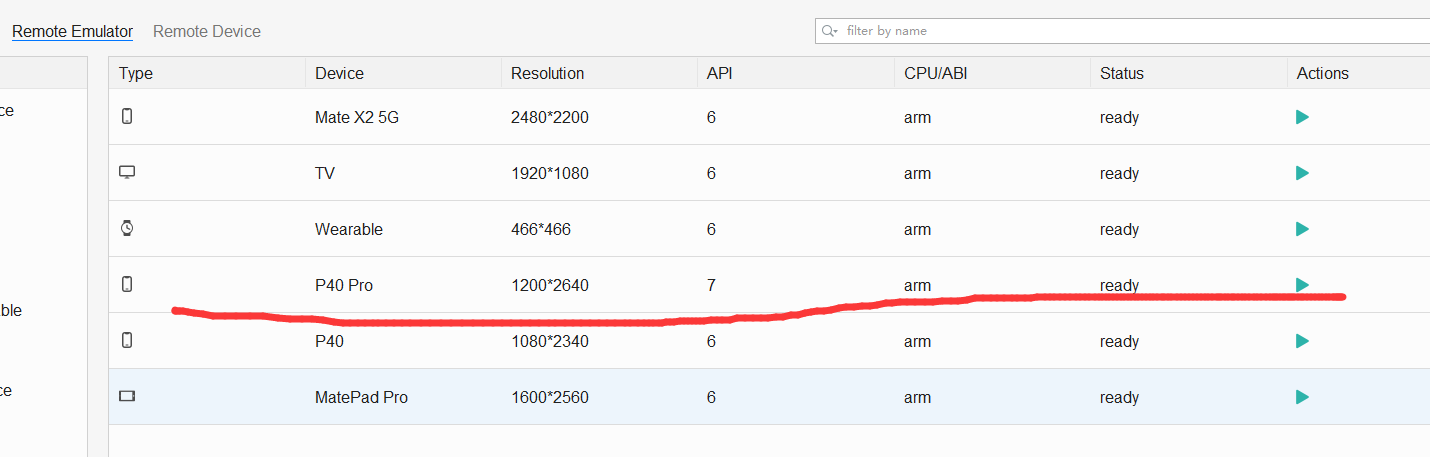Image resolution: width=1430 pixels, height=457 pixels.
Task: Click the Actions column header
Action: pyautogui.click(x=1322, y=73)
